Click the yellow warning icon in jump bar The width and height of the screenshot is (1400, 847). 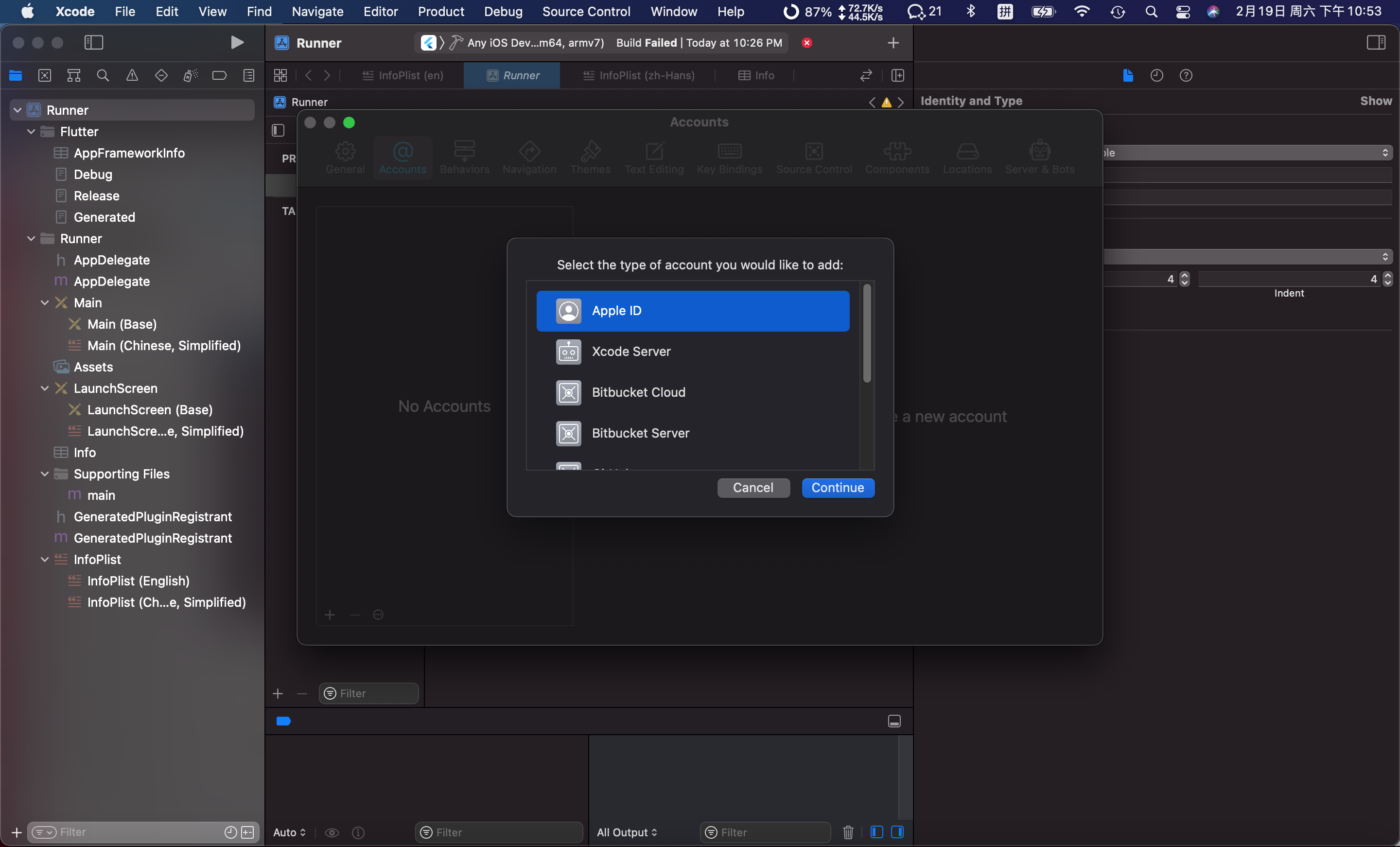tap(886, 102)
